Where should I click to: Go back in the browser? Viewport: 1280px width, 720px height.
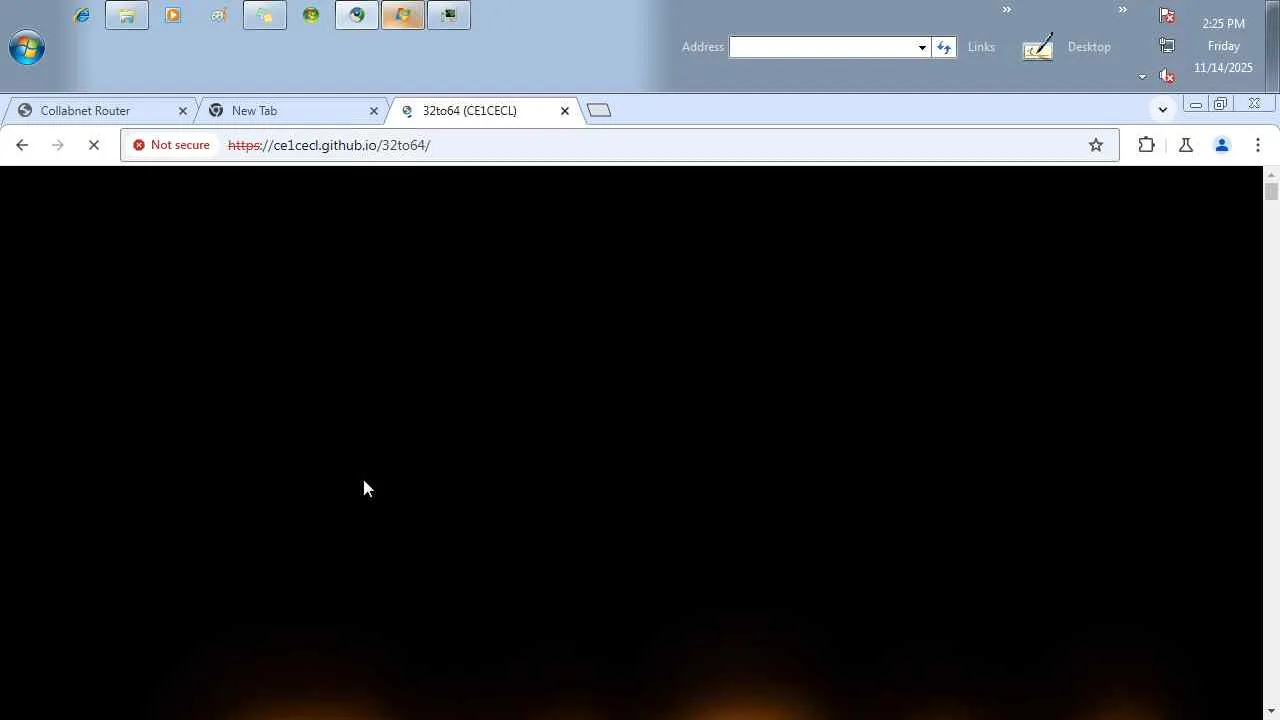[x=22, y=145]
